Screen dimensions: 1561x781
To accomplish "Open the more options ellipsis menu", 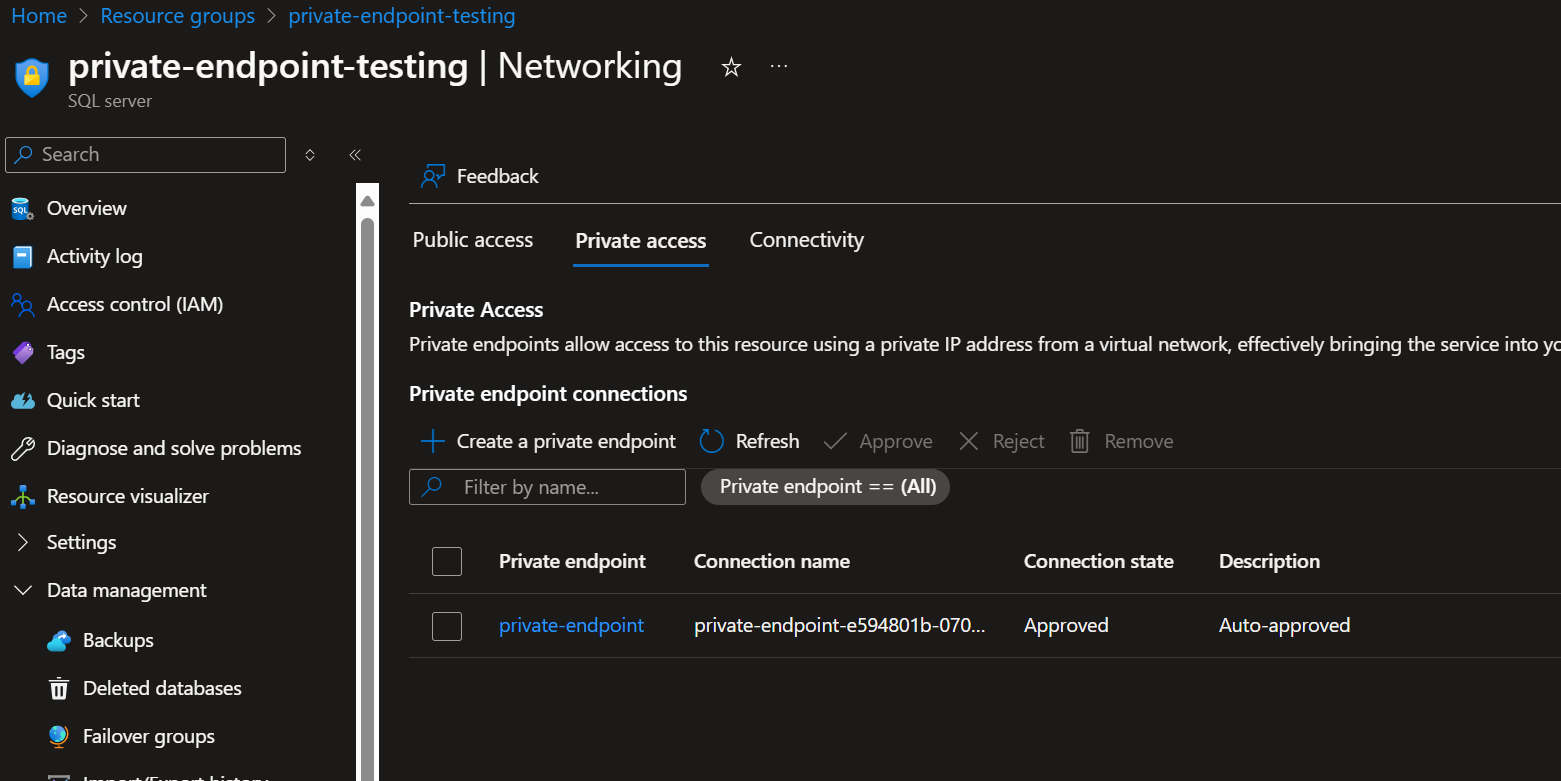I will point(779,66).
